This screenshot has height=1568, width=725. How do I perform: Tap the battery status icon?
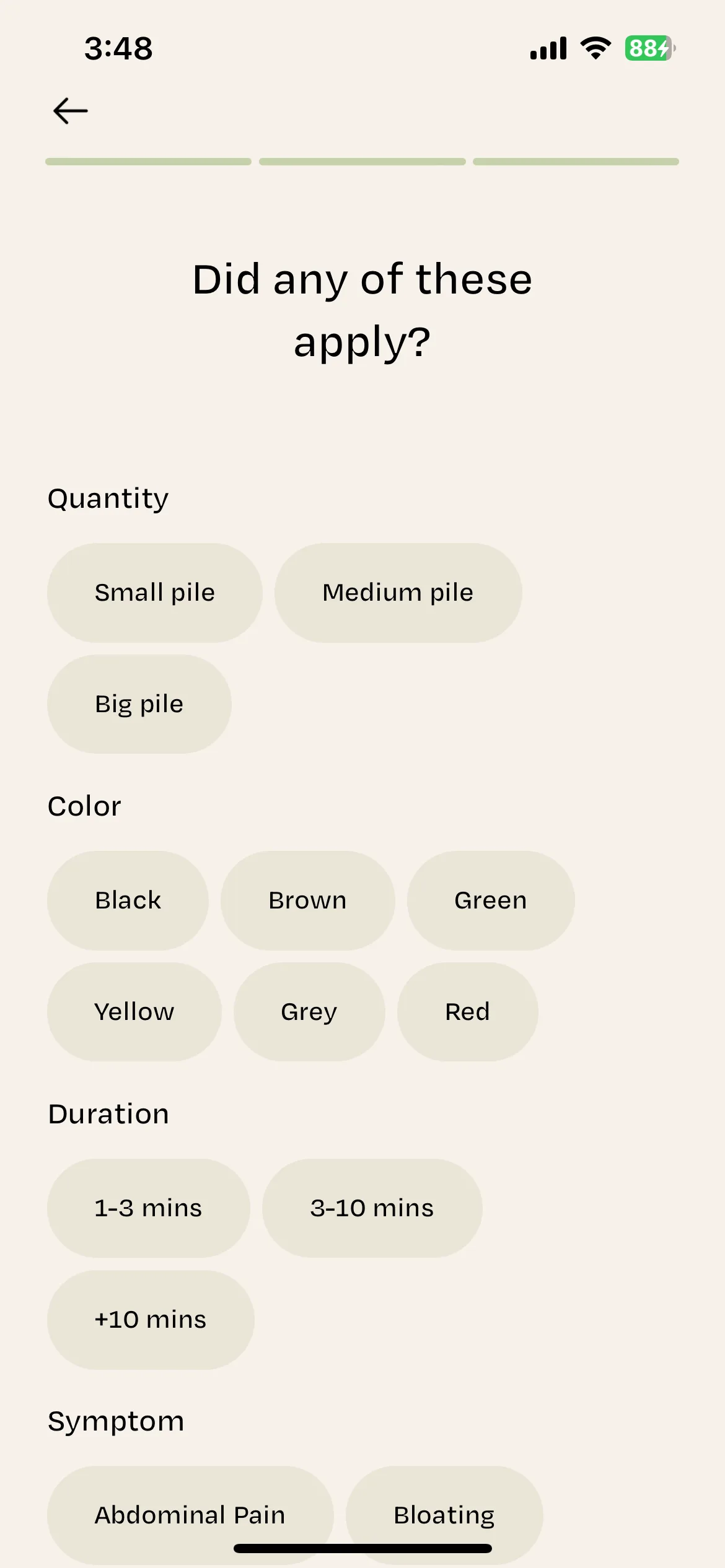click(x=650, y=48)
